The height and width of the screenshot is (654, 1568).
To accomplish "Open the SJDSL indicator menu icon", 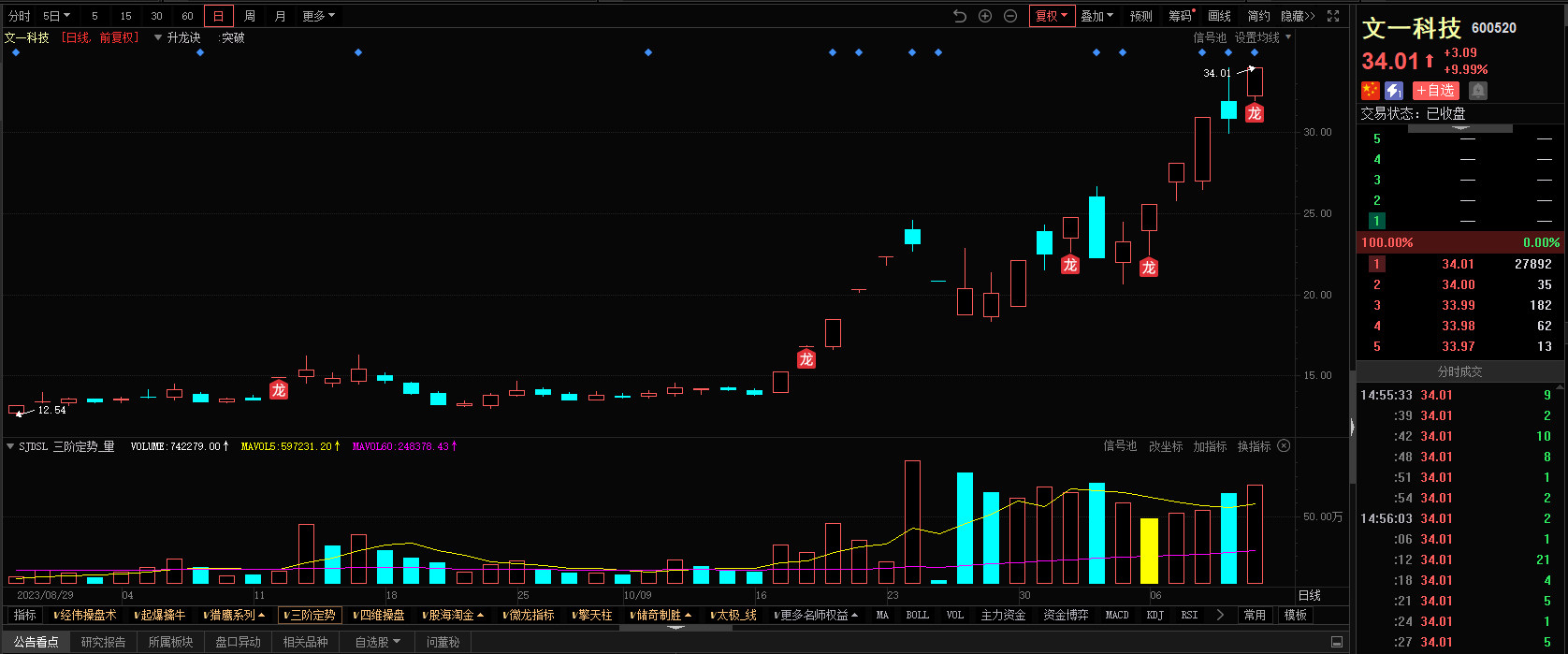I will [10, 447].
